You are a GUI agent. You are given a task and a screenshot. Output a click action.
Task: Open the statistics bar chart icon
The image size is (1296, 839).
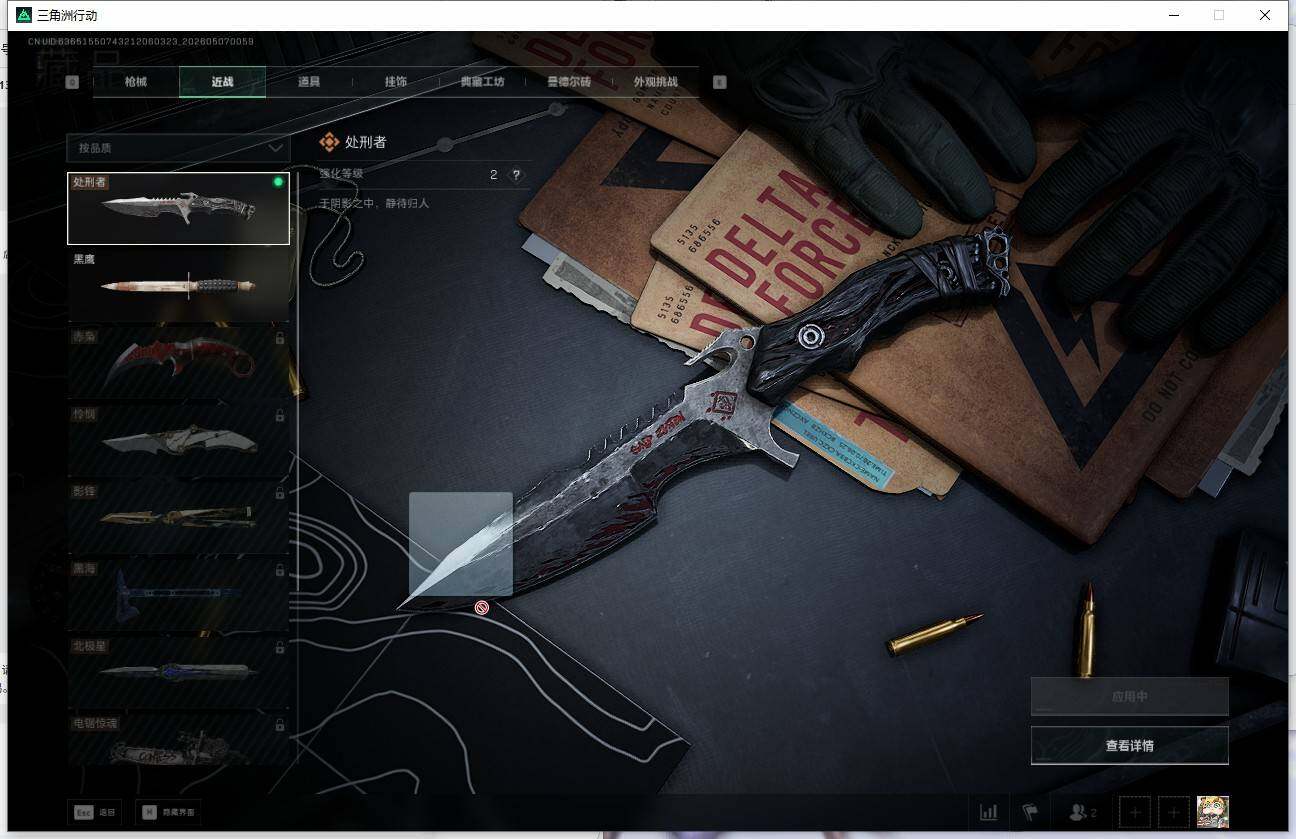(x=988, y=812)
